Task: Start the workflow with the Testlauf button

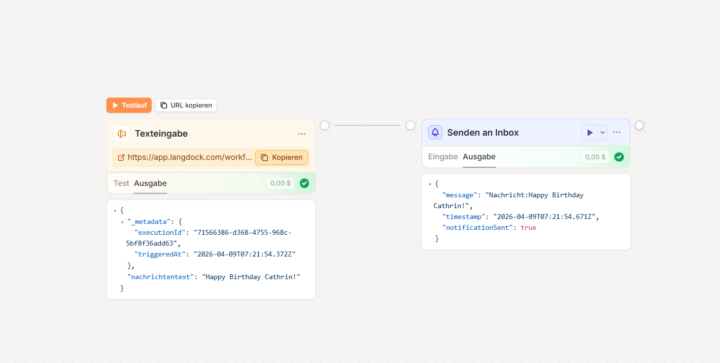Action: click(129, 105)
